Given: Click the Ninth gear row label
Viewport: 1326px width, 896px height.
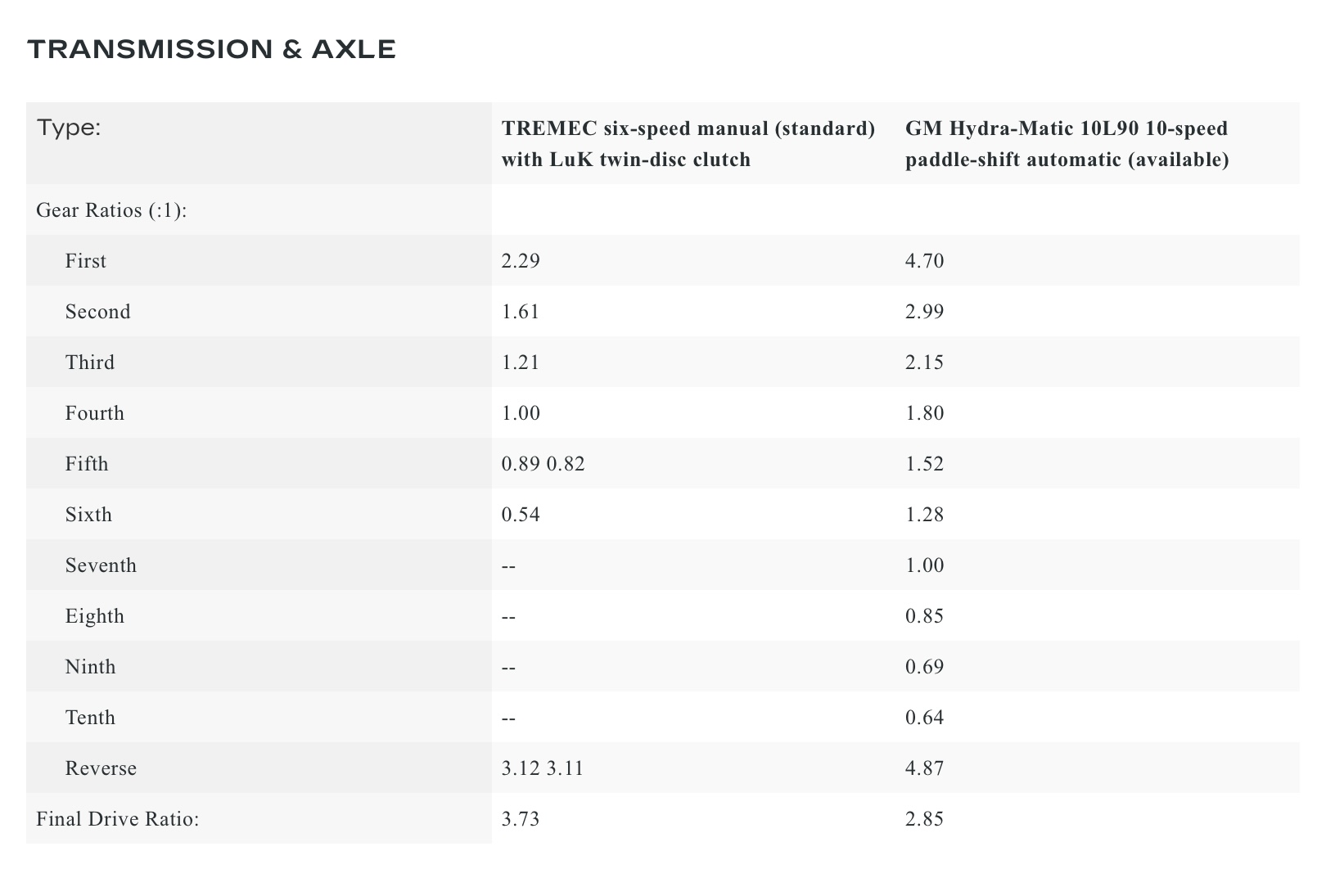Looking at the screenshot, I should coord(91,667).
